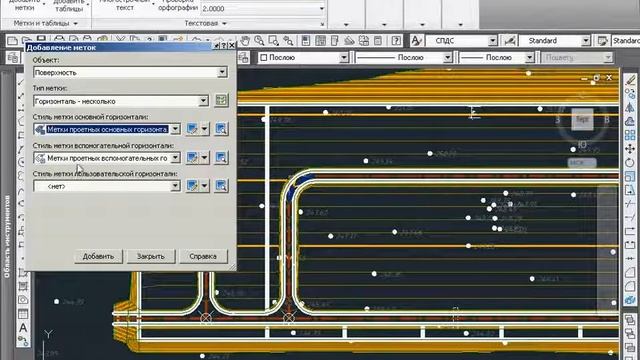The width and height of the screenshot is (640, 360).
Task: Select the Array tool
Action: coord(630,135)
